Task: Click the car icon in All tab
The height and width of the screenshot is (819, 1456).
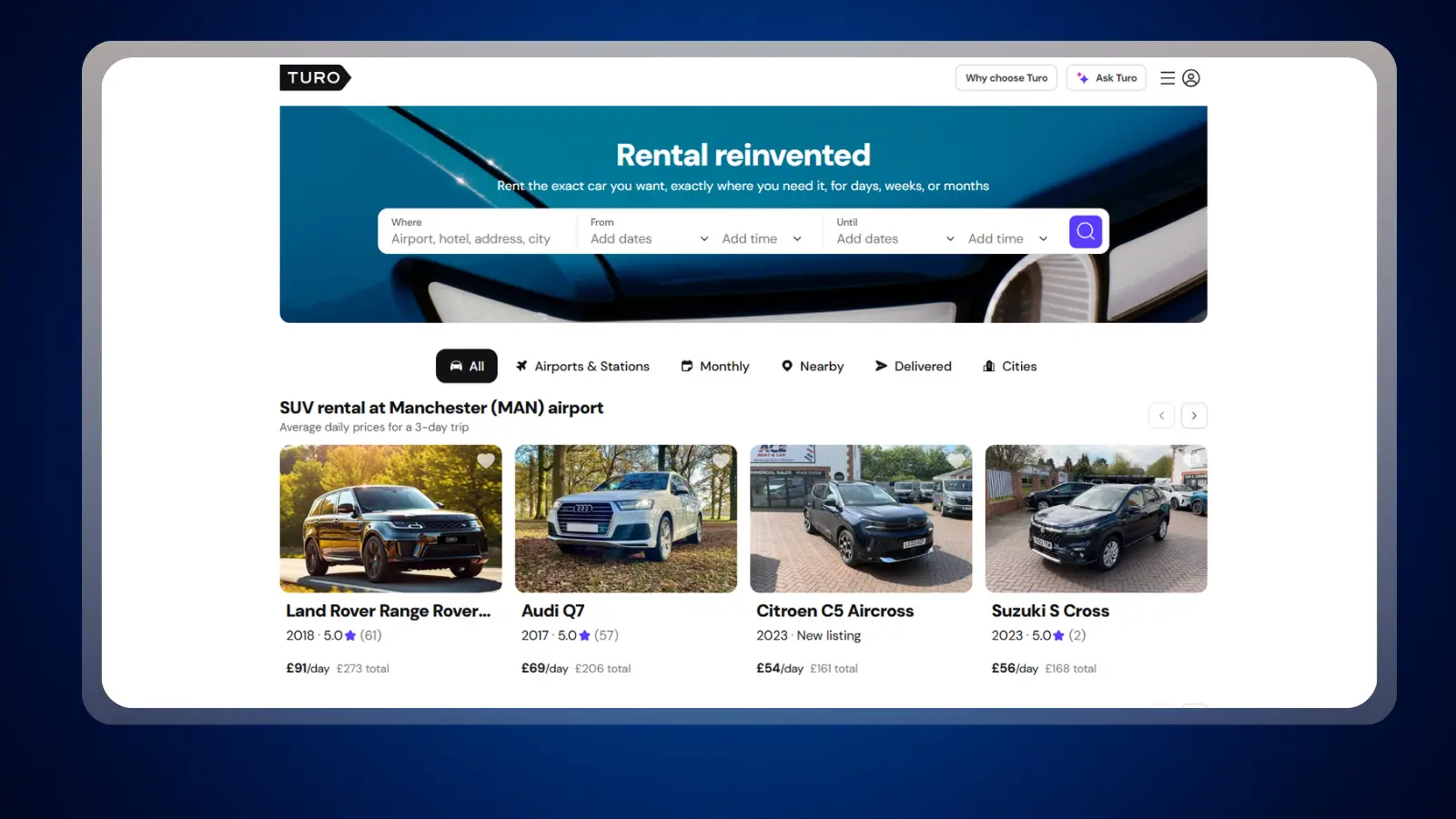Action: 456,366
